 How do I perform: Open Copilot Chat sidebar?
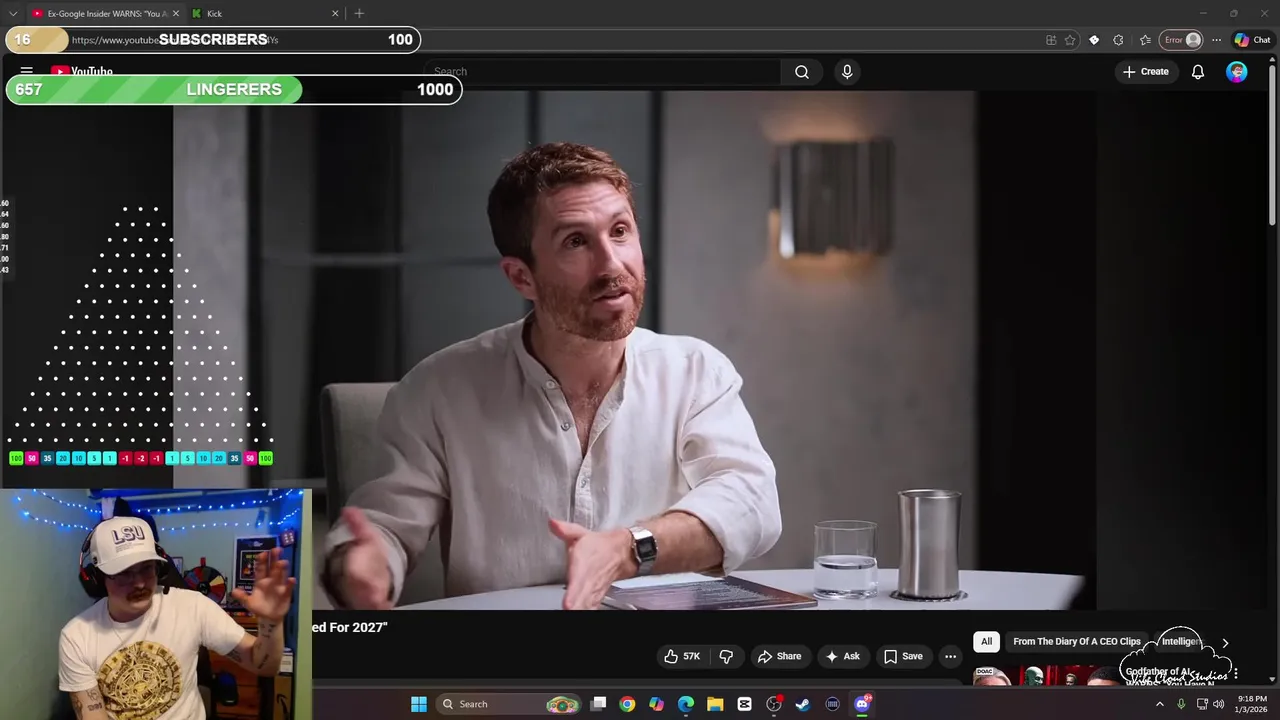coord(1252,40)
